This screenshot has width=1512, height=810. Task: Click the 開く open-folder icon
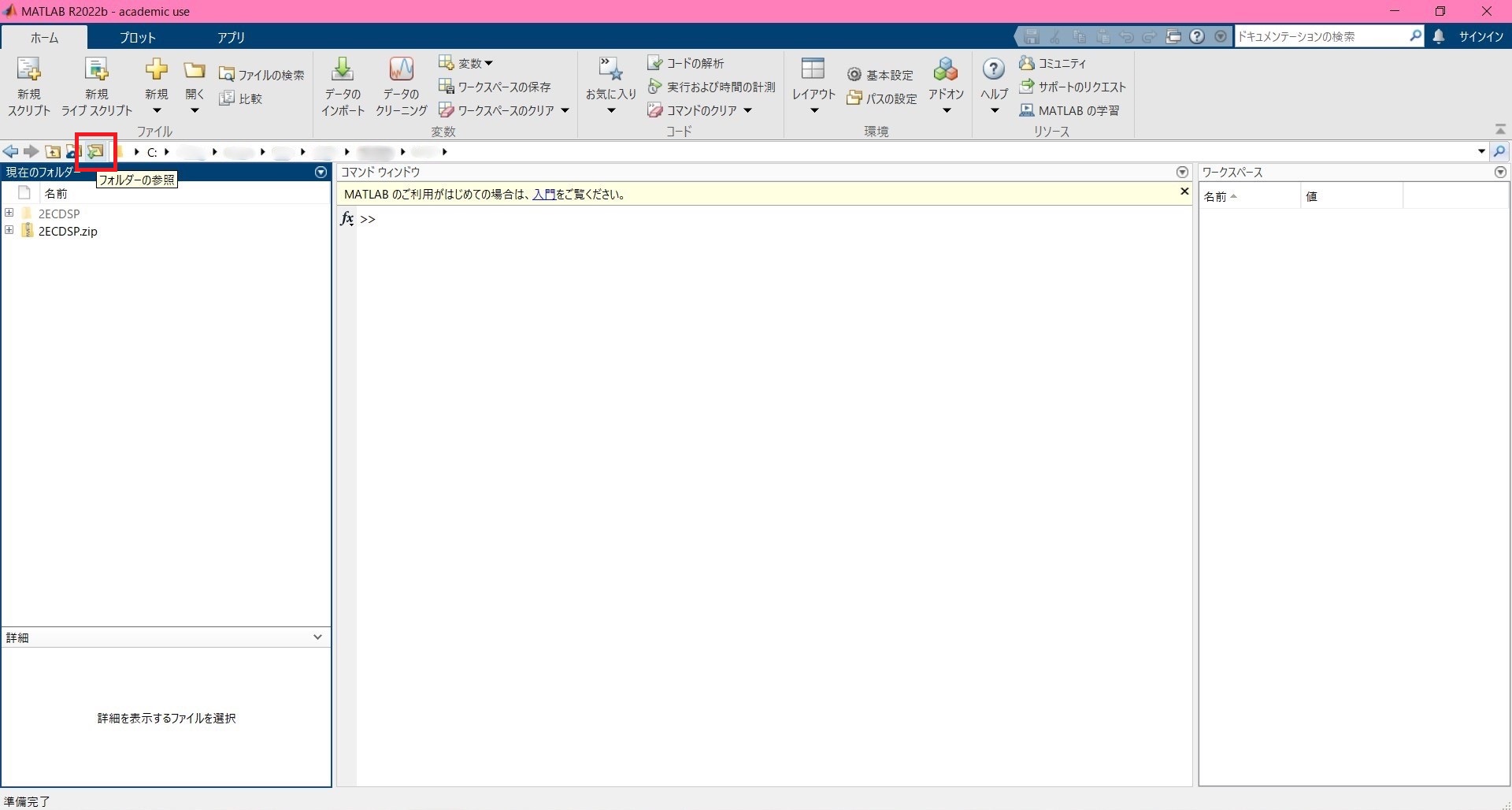point(195,71)
